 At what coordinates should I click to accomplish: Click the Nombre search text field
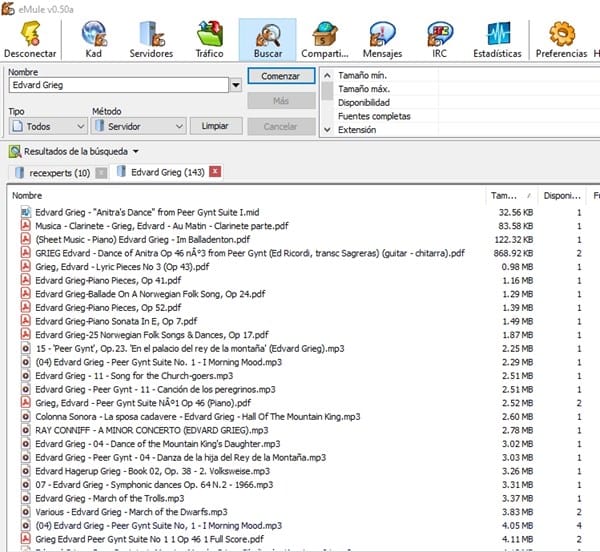[119, 85]
